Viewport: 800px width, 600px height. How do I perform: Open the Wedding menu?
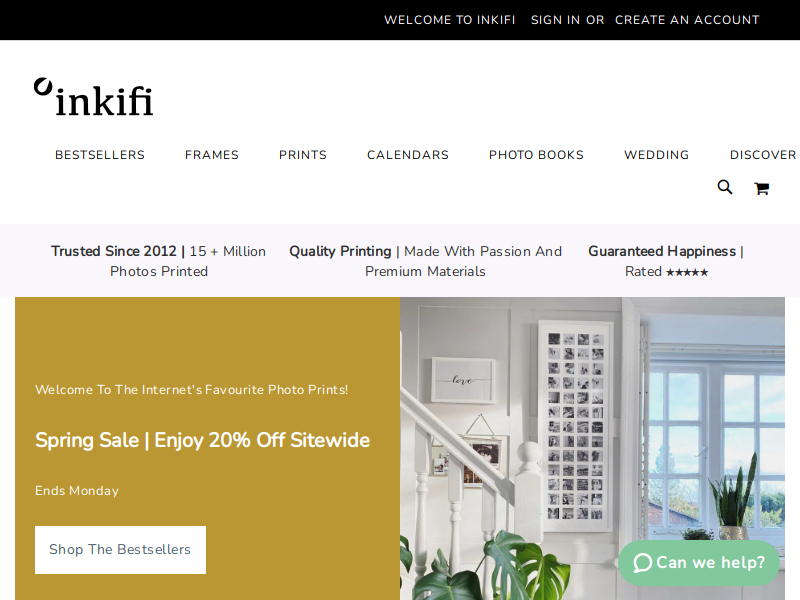[x=657, y=155]
